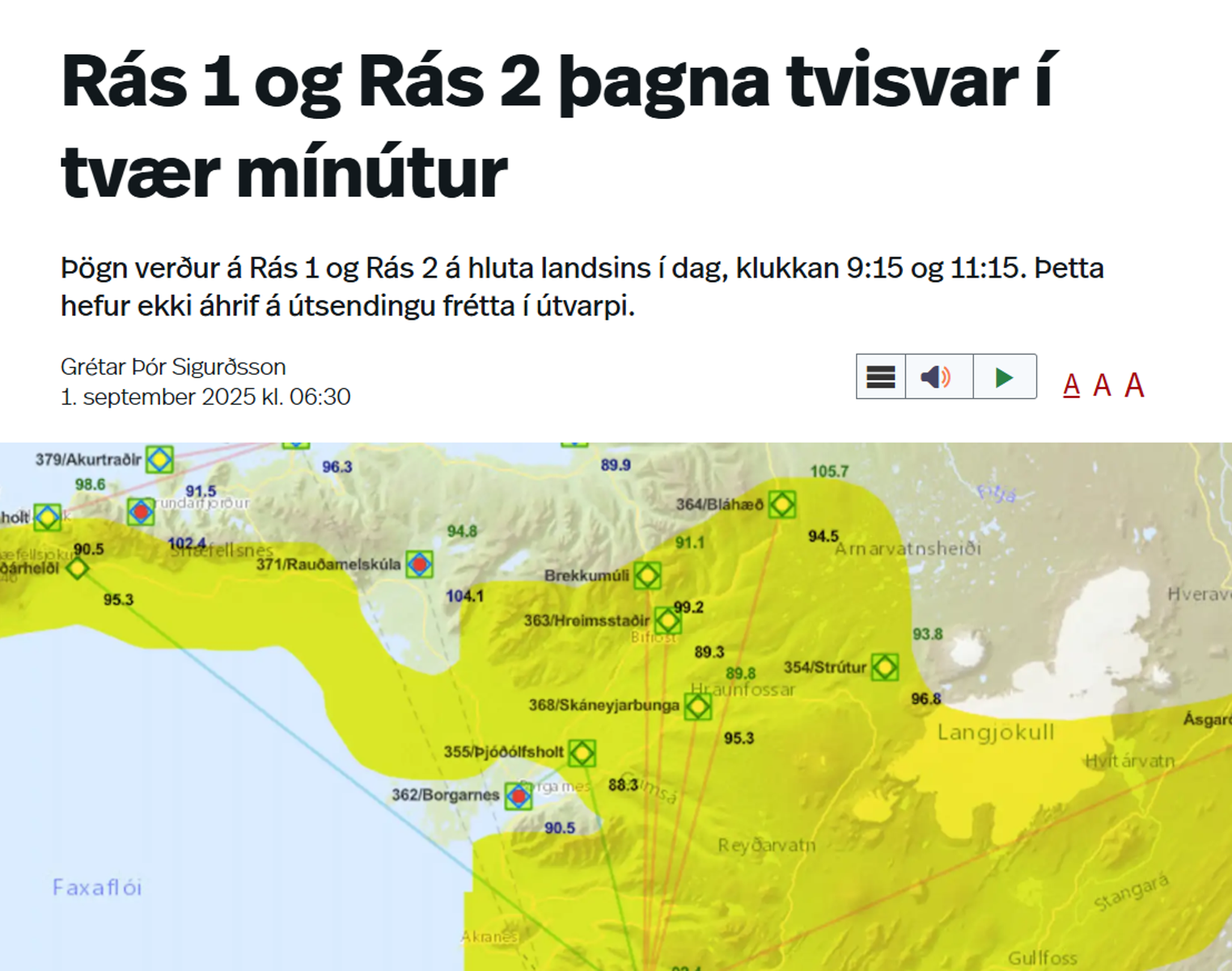Click the '99.2' frequency label

point(688,607)
